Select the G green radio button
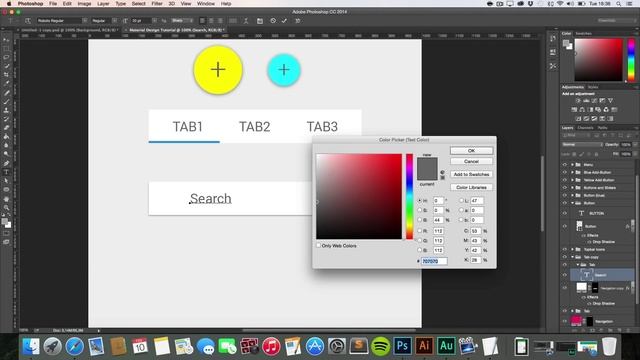 [x=420, y=240]
